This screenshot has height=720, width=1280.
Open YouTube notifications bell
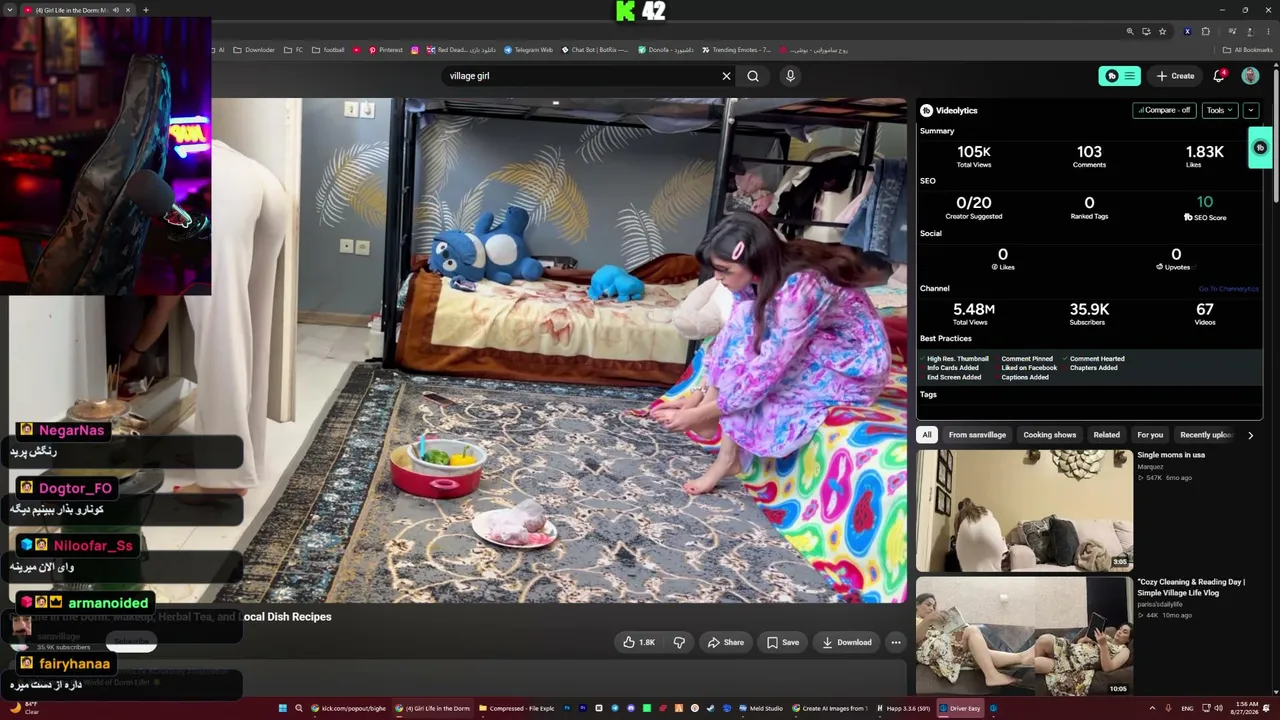(1219, 76)
